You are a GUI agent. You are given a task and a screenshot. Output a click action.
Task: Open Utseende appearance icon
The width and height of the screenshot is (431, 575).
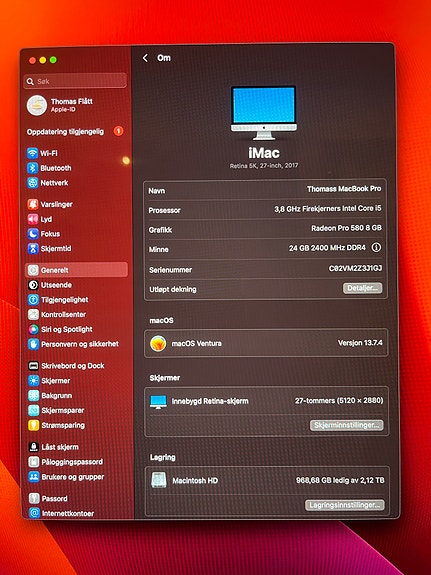33,285
